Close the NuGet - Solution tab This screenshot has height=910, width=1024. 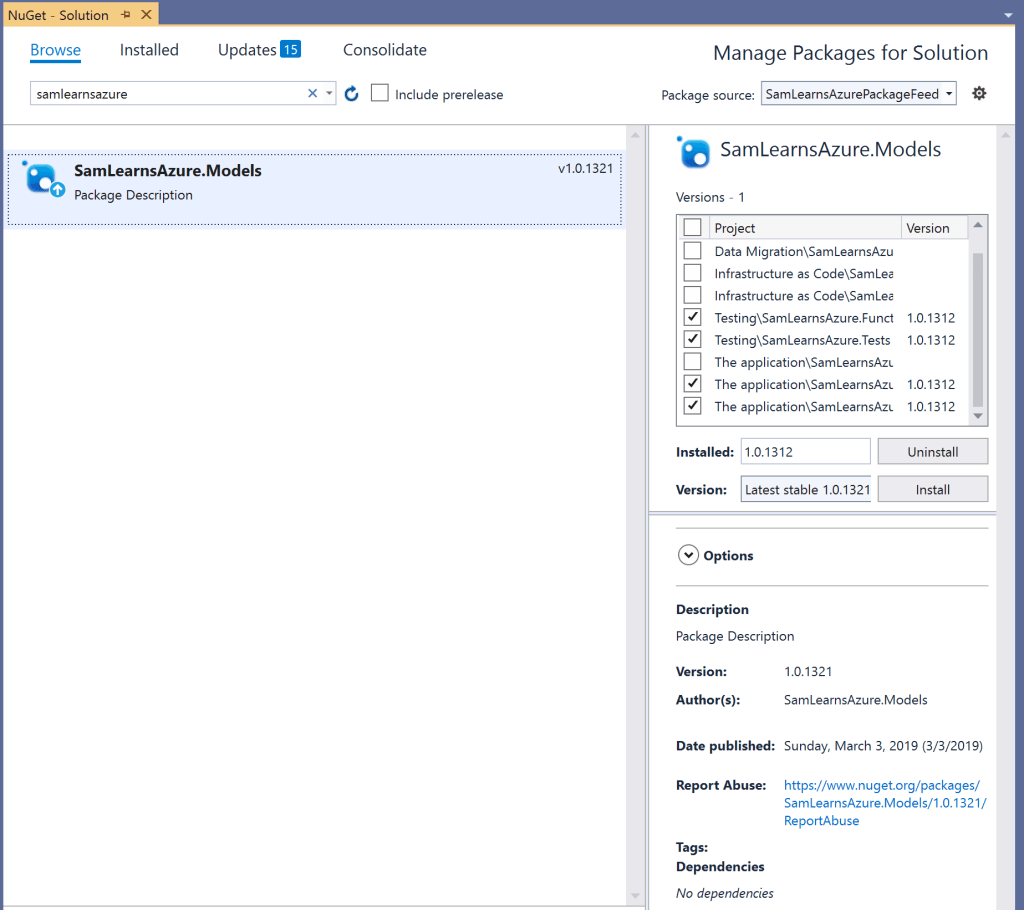tap(145, 15)
